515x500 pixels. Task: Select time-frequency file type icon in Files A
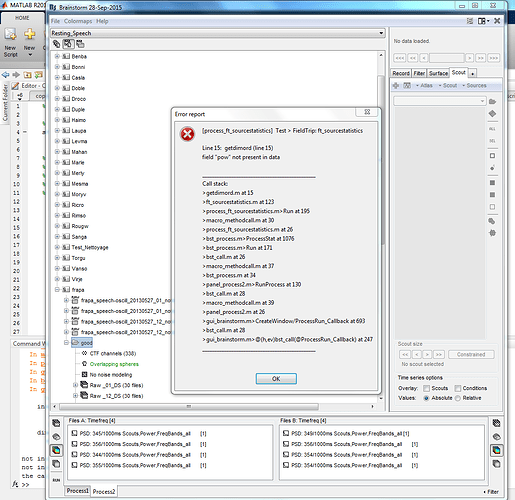(x=56, y=450)
